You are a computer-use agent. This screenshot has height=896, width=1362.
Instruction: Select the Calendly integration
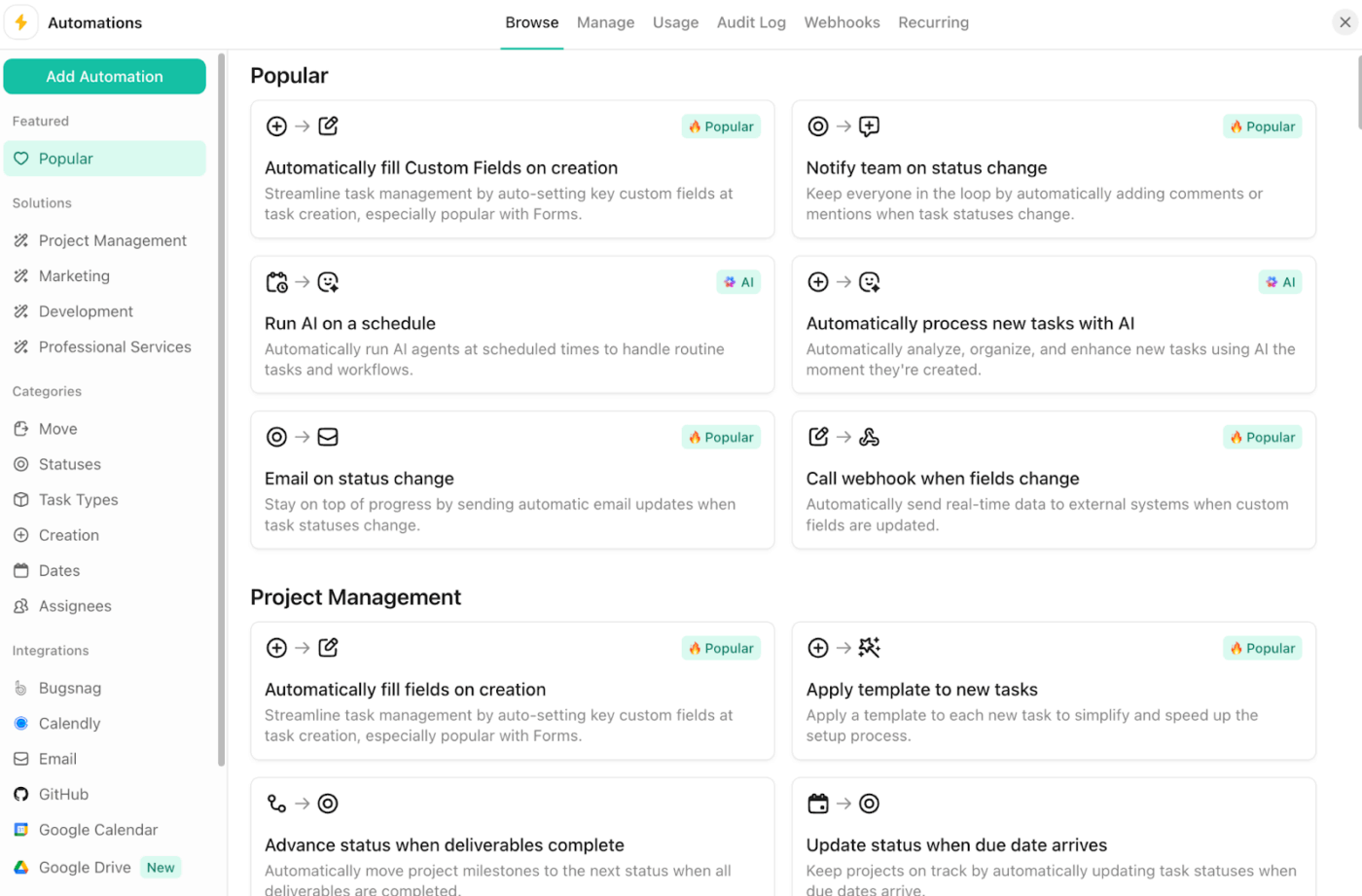click(x=68, y=723)
